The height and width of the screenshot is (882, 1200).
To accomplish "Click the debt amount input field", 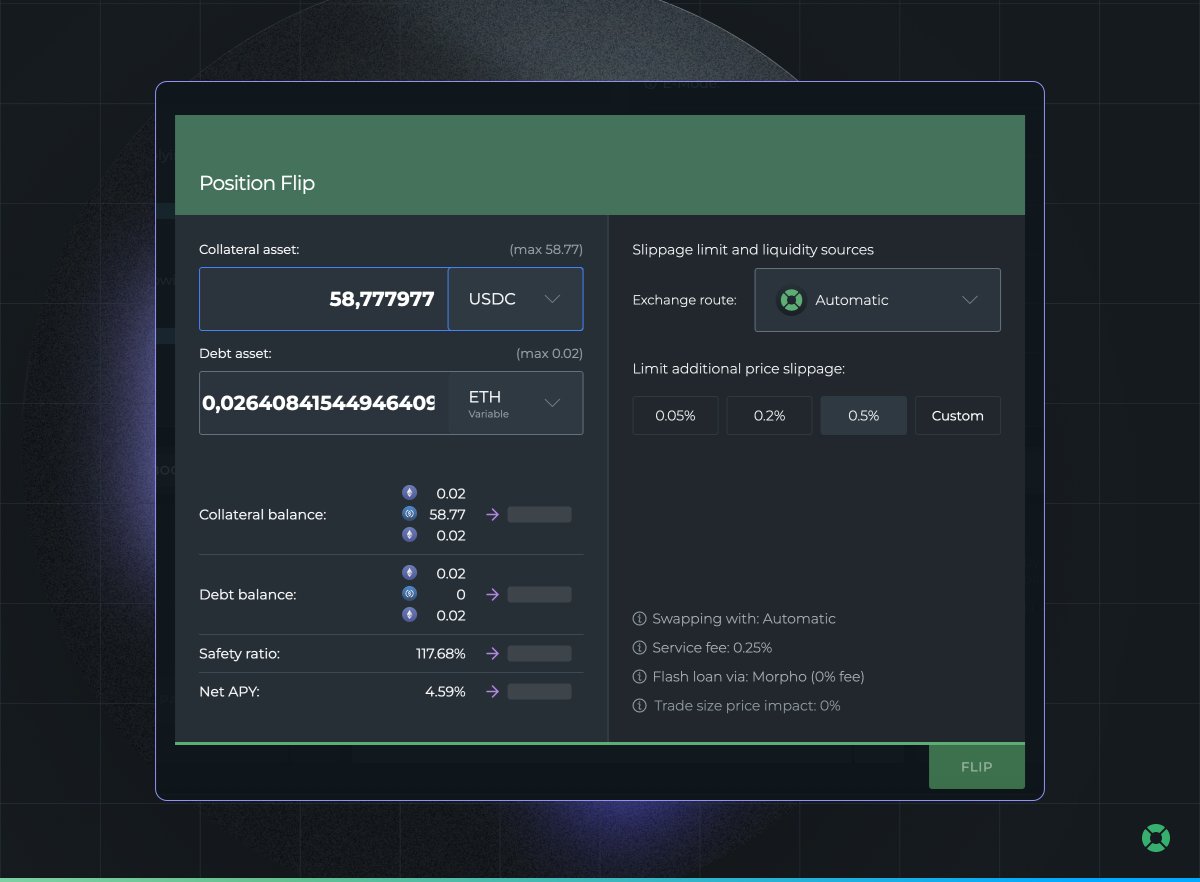I will pyautogui.click(x=324, y=403).
